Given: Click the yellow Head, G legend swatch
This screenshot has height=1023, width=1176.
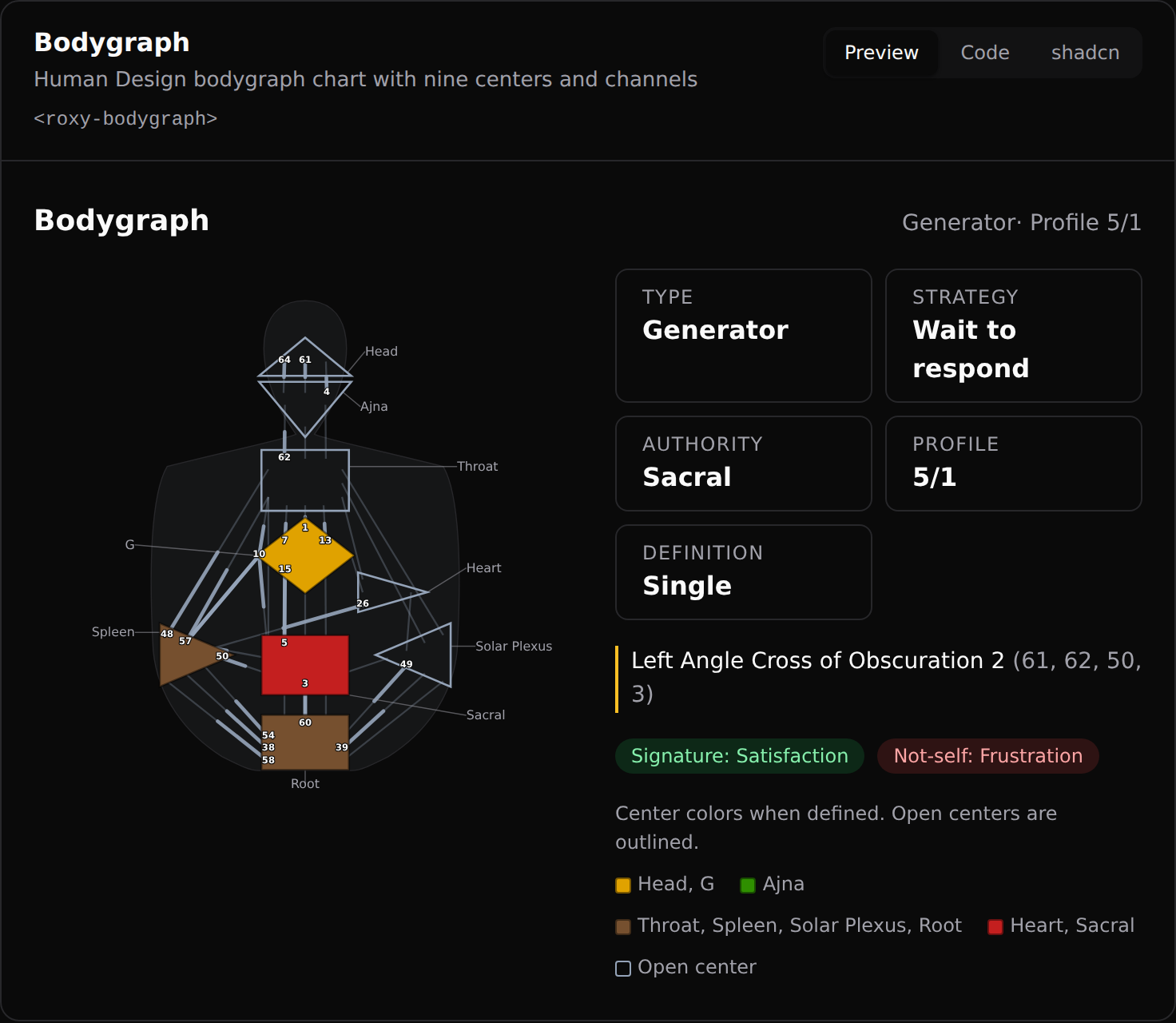Looking at the screenshot, I should 623,886.
